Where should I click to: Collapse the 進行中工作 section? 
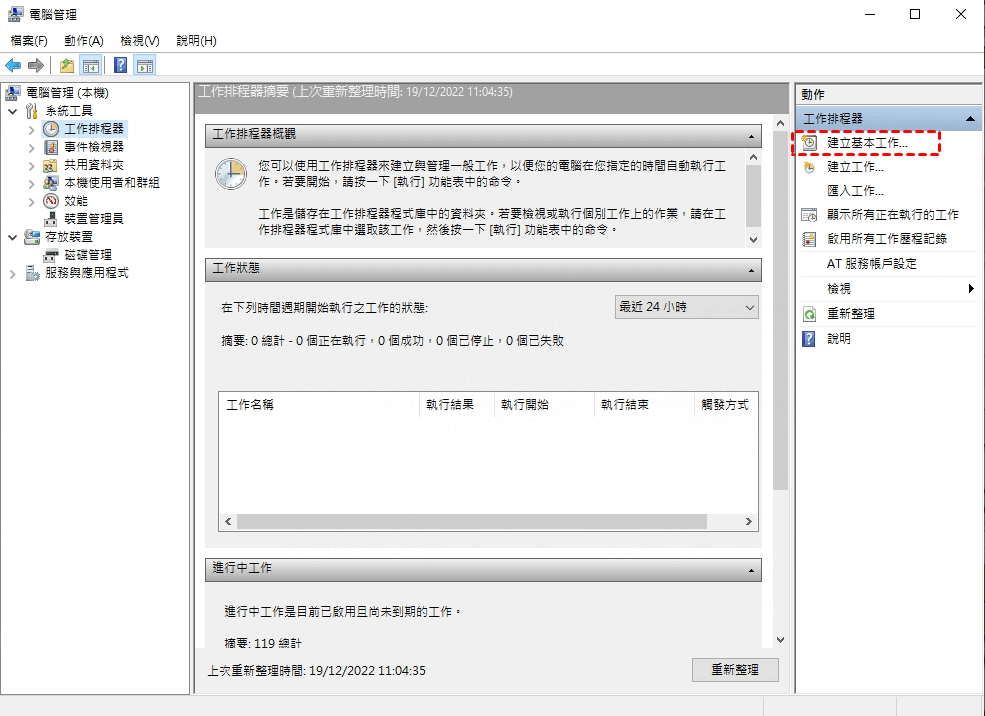[751, 571]
